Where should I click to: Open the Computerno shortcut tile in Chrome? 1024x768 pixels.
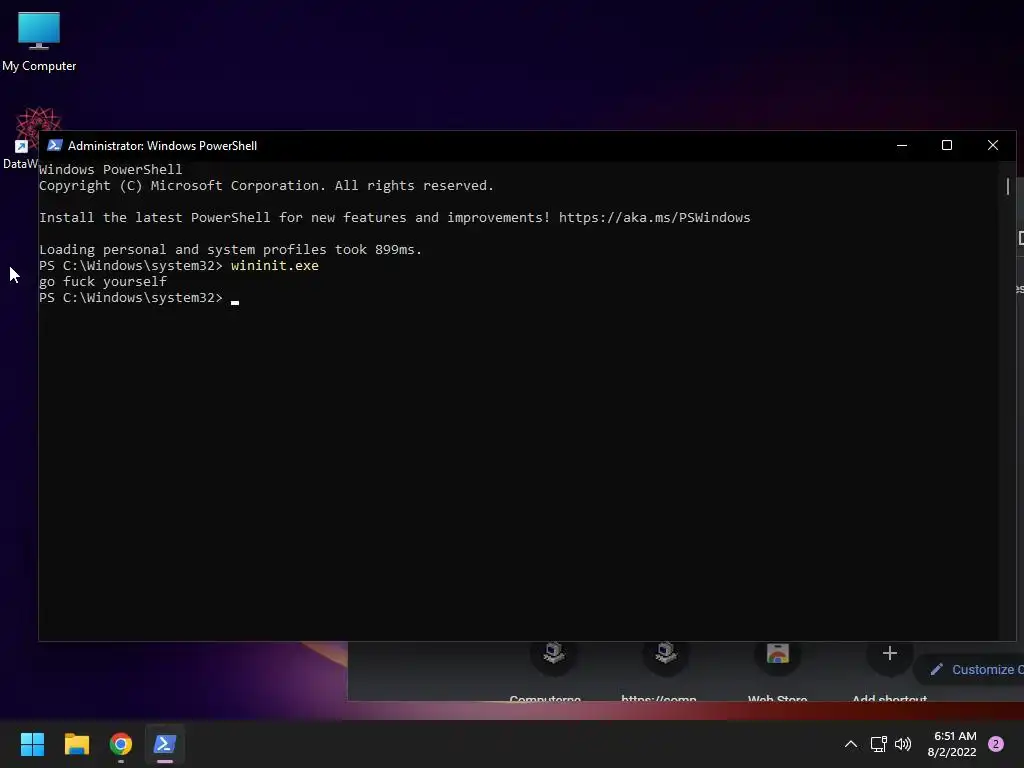point(546,671)
